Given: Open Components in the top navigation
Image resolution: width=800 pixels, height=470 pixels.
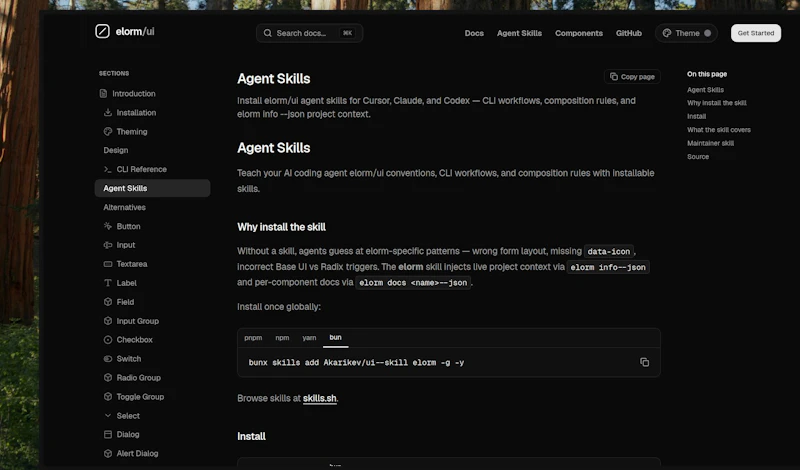Looking at the screenshot, I should click(579, 33).
